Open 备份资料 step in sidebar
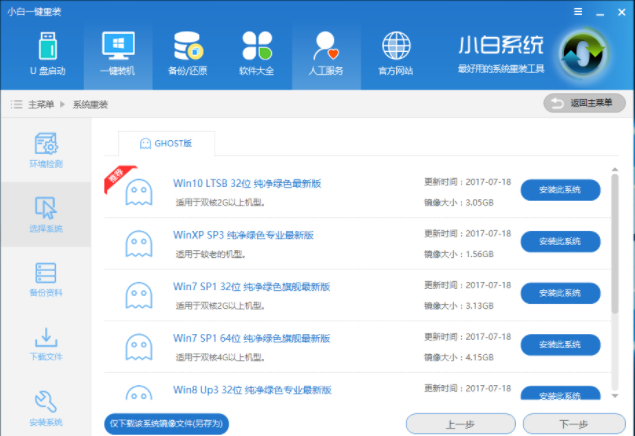The width and height of the screenshot is (635, 436). point(45,279)
